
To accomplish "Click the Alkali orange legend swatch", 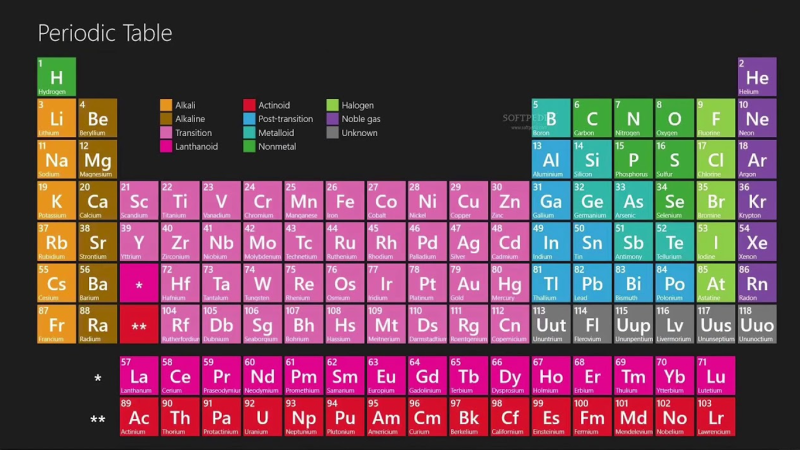I will (x=166, y=105).
